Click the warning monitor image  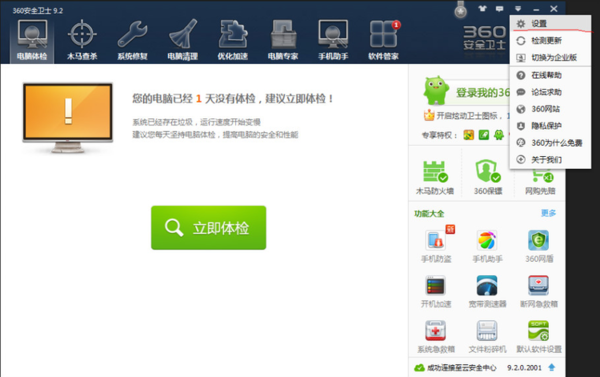68,118
